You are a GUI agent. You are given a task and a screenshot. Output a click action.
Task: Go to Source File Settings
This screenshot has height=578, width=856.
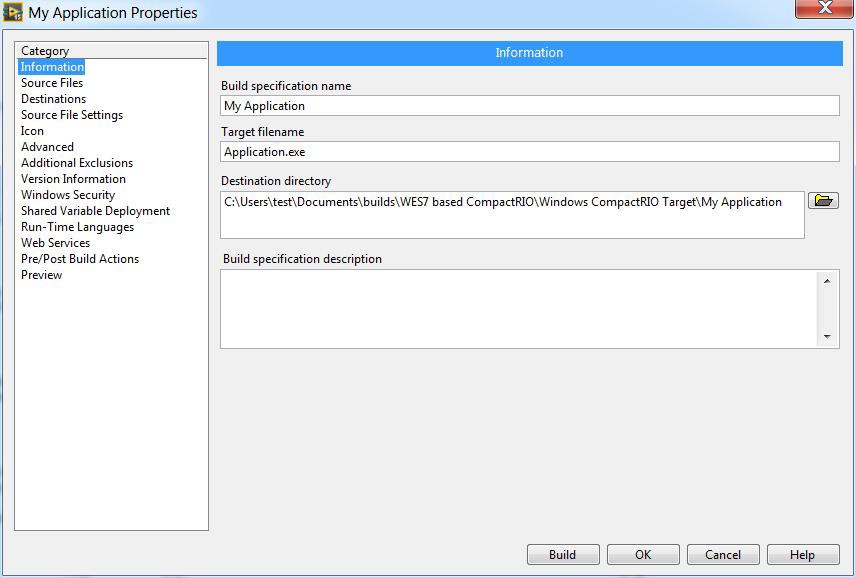point(72,115)
